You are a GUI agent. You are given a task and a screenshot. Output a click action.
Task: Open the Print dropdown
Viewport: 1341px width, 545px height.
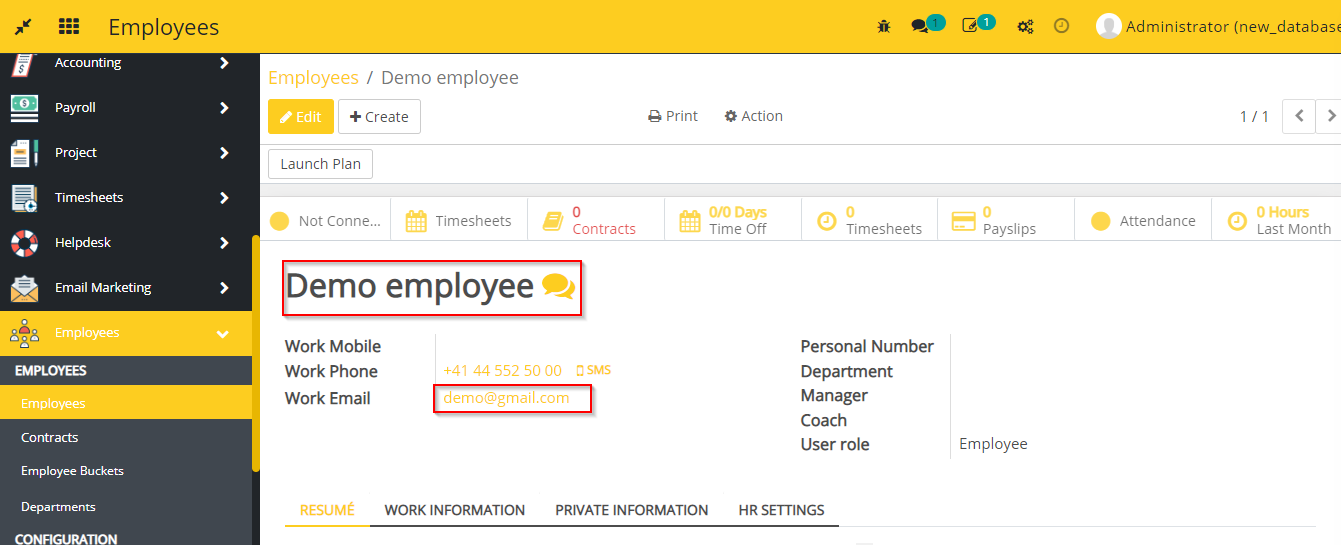(x=673, y=116)
